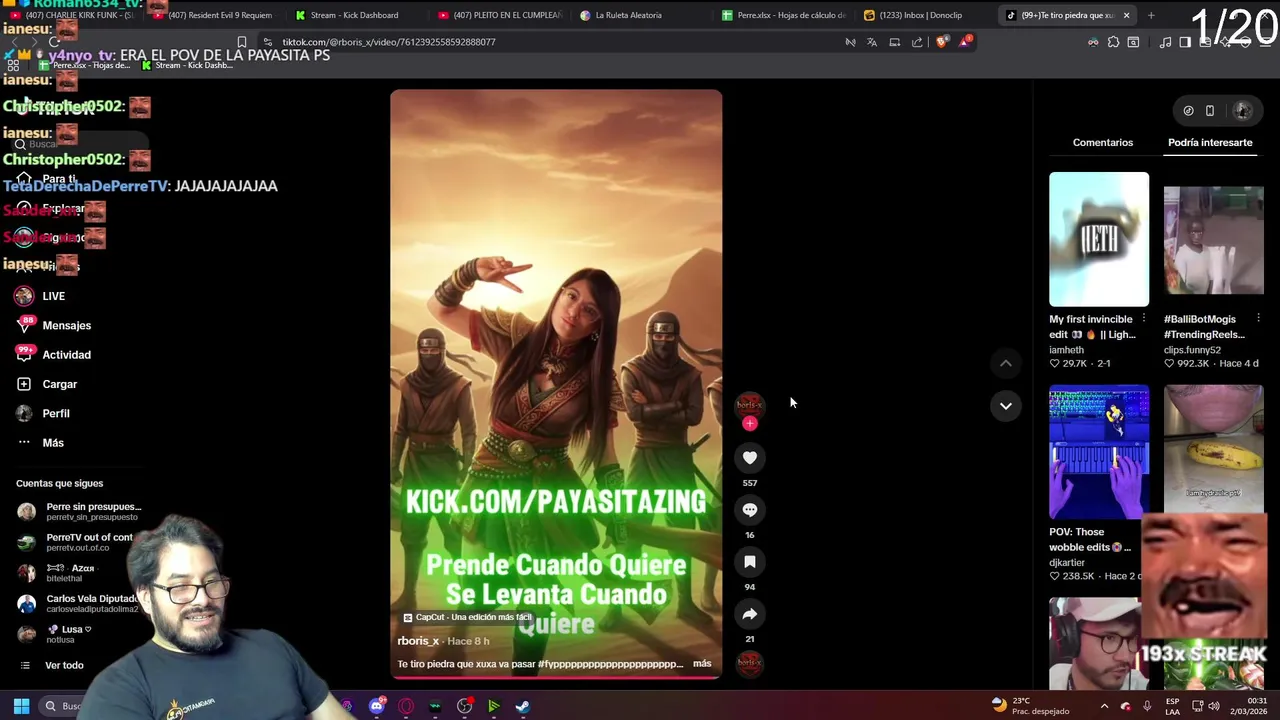Click the taskbar microphone tray icon
Image resolution: width=1280 pixels, height=720 pixels.
1147,706
